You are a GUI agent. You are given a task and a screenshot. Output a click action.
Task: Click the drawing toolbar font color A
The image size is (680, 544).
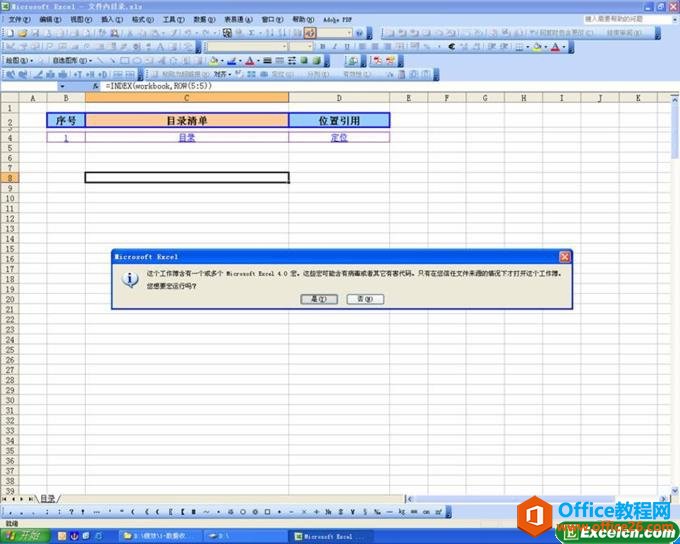tap(249, 61)
